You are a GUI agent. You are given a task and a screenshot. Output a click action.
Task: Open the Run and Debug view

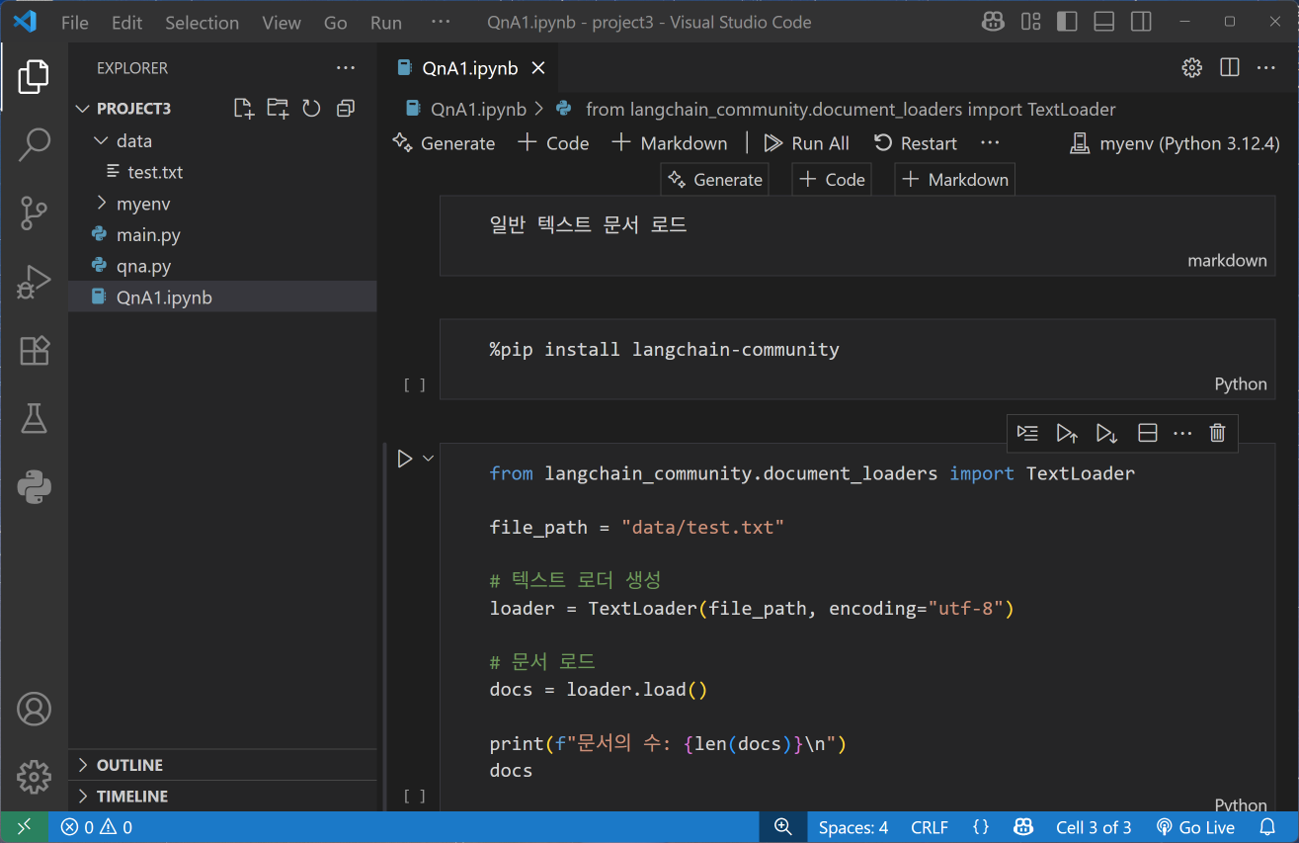coord(34,282)
